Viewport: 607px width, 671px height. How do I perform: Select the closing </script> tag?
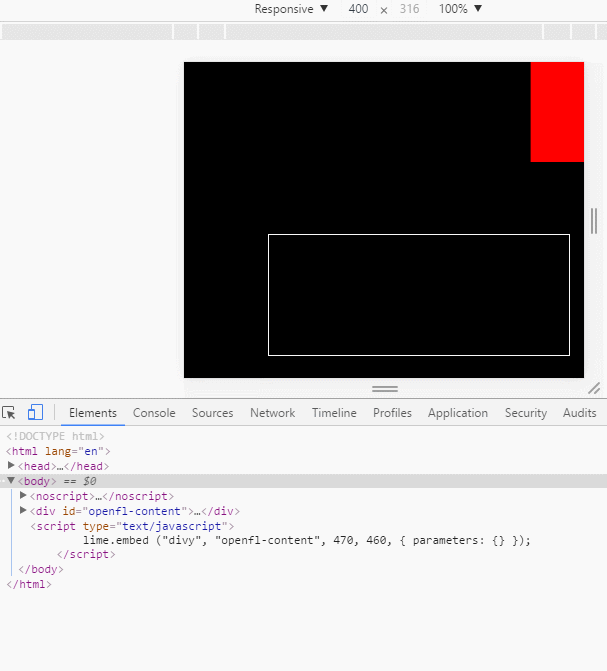pyautogui.click(x=86, y=554)
